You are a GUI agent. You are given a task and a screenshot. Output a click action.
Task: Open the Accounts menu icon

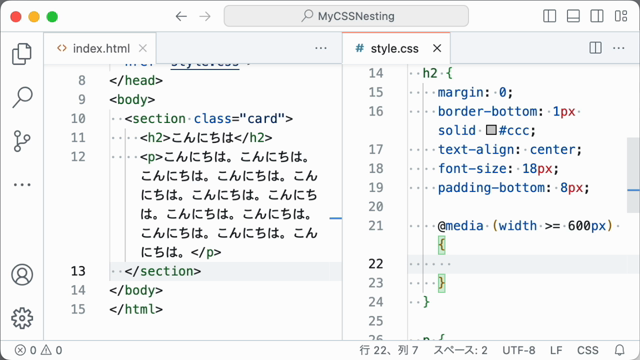tap(22, 274)
